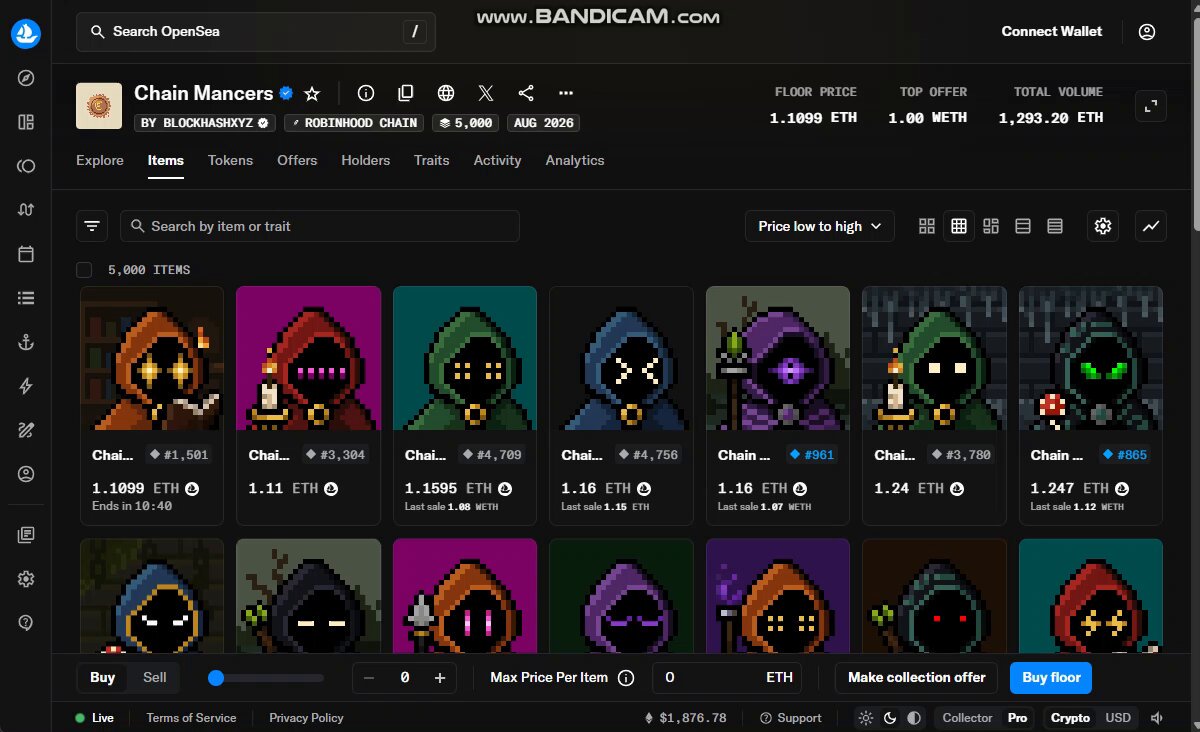The image size is (1200, 732).
Task: Select the compact table view icon
Action: 1055,226
